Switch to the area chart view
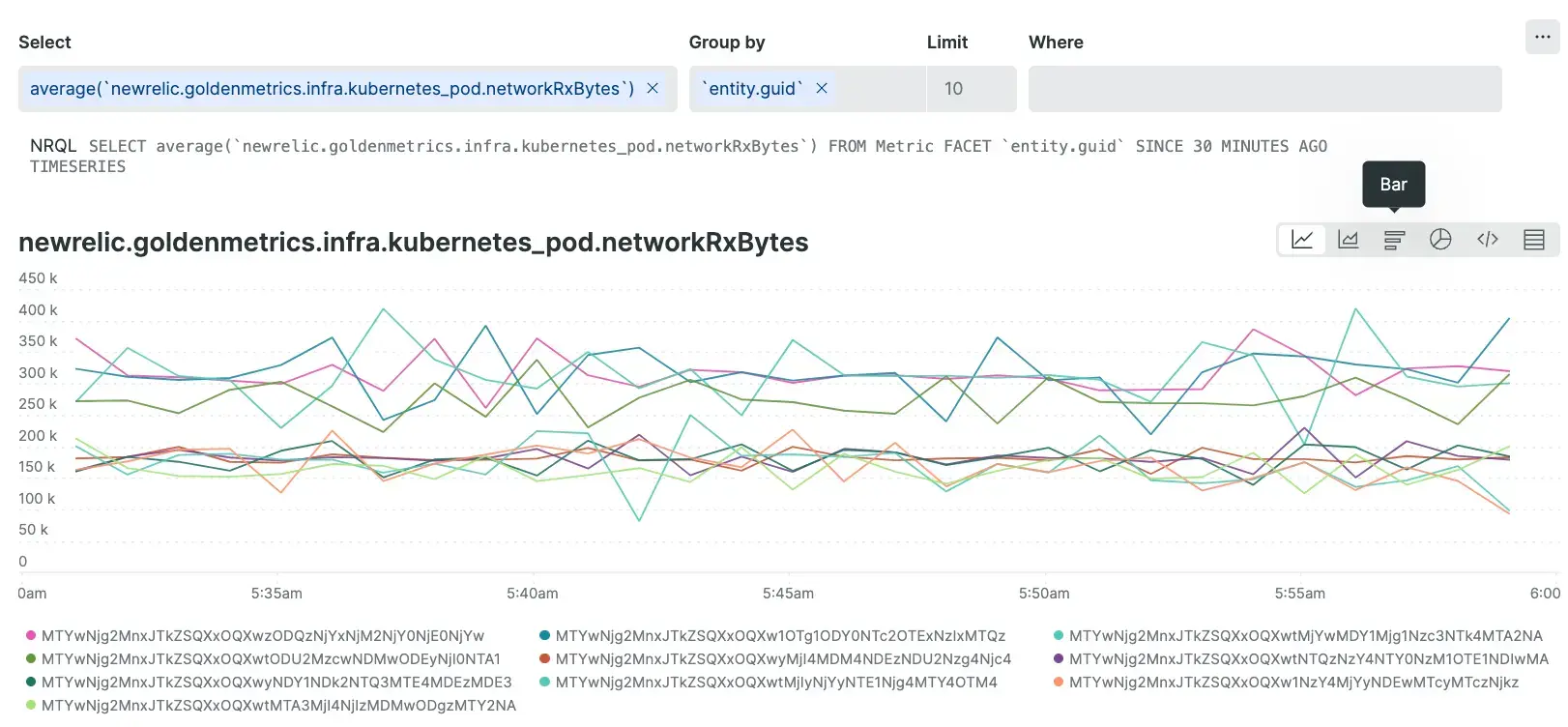The height and width of the screenshot is (727, 1568). point(1348,240)
